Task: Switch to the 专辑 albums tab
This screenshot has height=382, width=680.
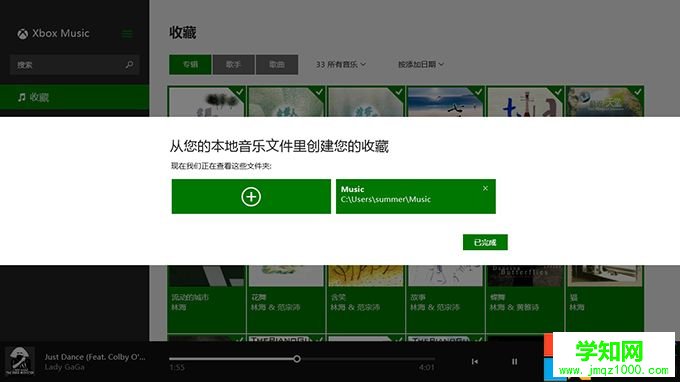Action: 190,65
